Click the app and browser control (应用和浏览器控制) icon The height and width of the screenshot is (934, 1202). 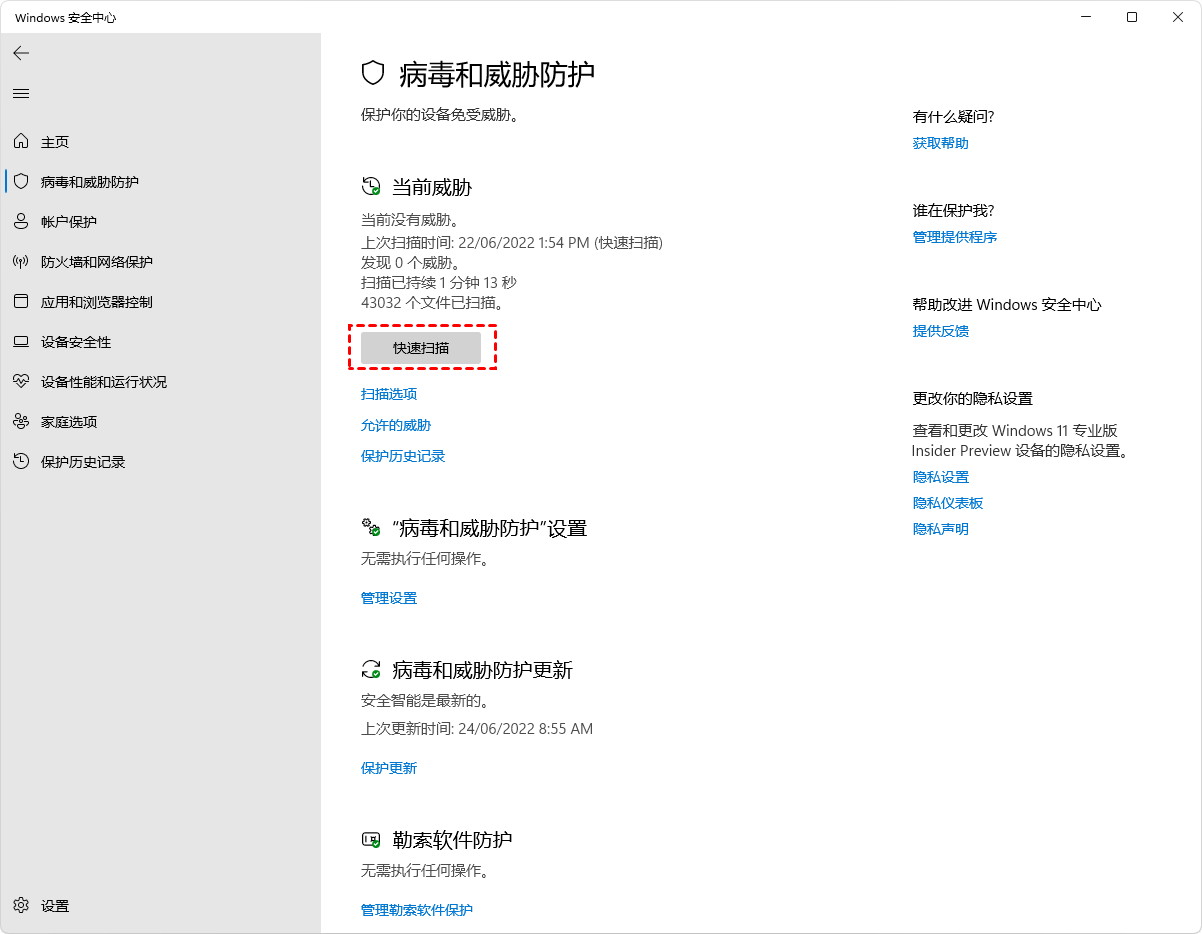tap(21, 302)
